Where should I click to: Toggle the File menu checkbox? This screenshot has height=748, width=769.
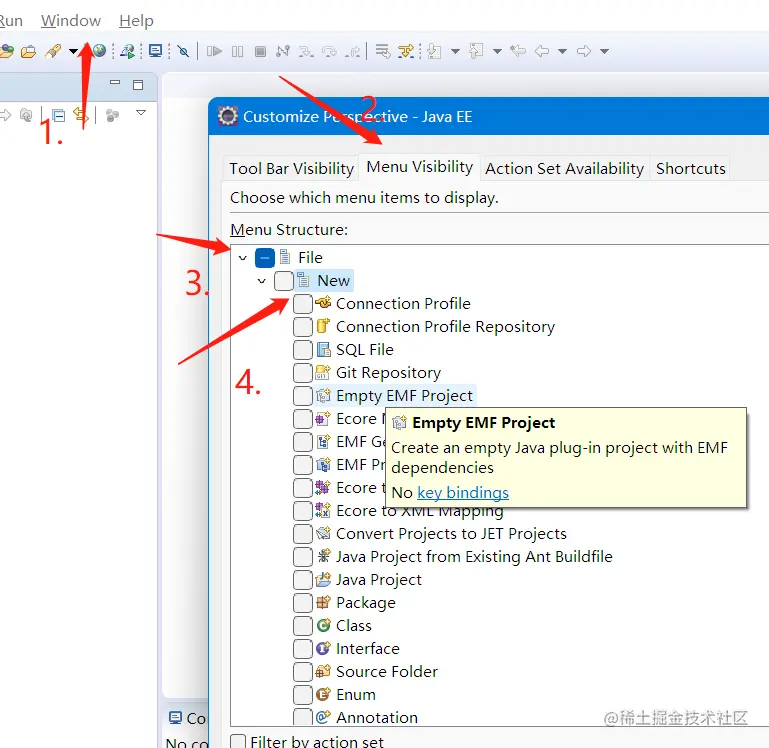point(265,258)
